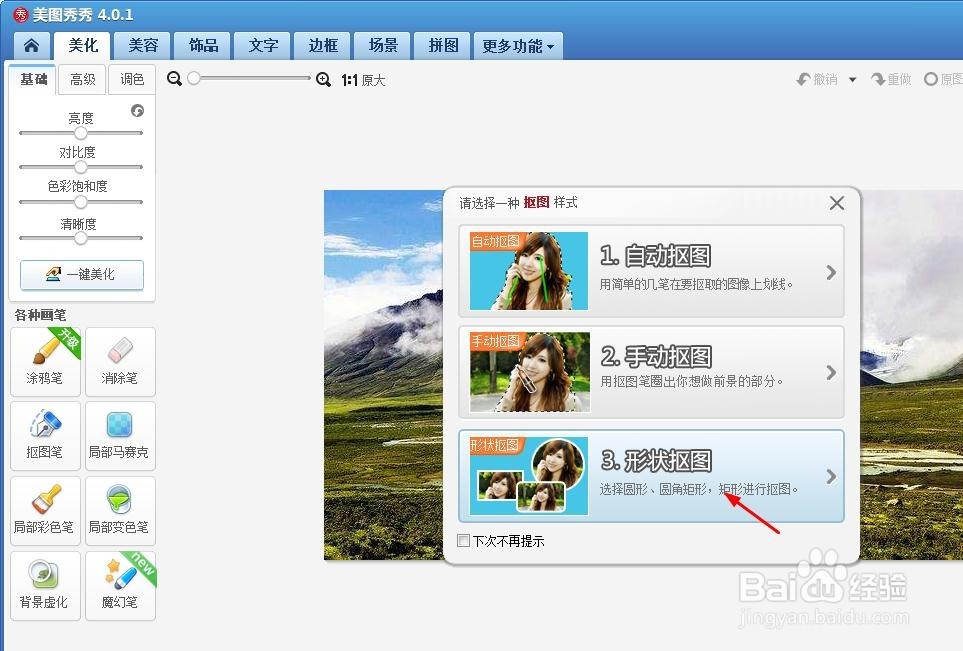The height and width of the screenshot is (651, 963).
Task: Click the 手动抠图 preview thumbnail
Action: point(529,372)
